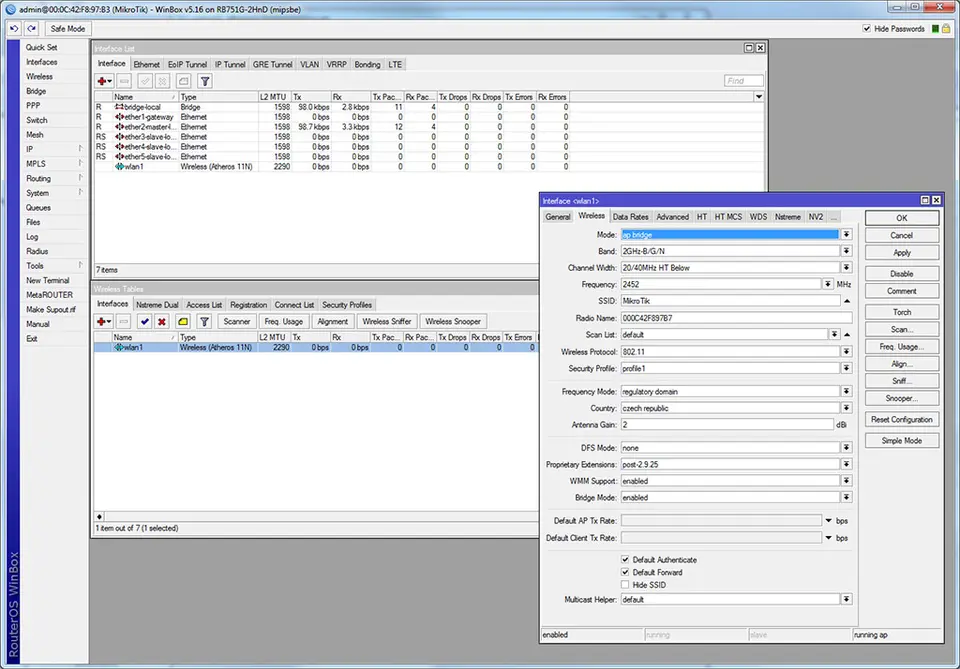This screenshot has width=960, height=669.
Task: Open the Security Profiles tab
Action: click(347, 305)
